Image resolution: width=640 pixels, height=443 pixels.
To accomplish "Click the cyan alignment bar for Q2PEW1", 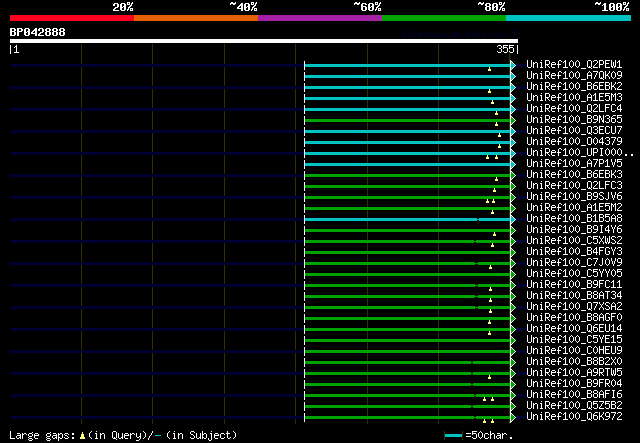I will pos(407,65).
